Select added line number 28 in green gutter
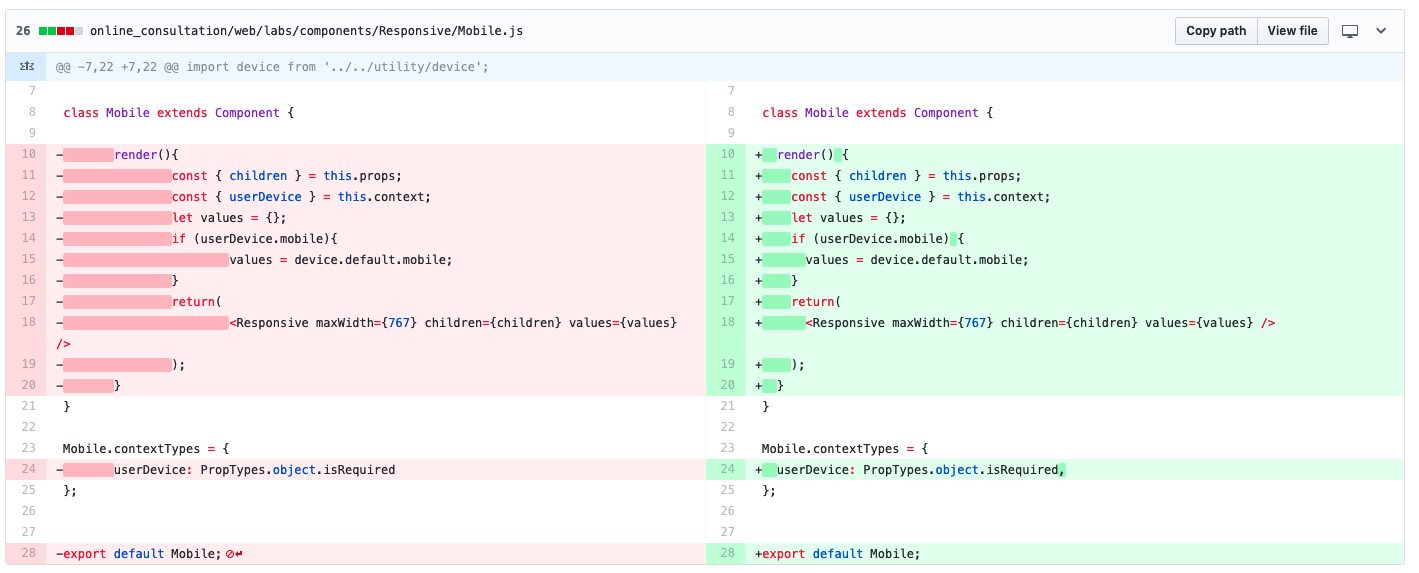The height and width of the screenshot is (573, 1419). pos(726,553)
